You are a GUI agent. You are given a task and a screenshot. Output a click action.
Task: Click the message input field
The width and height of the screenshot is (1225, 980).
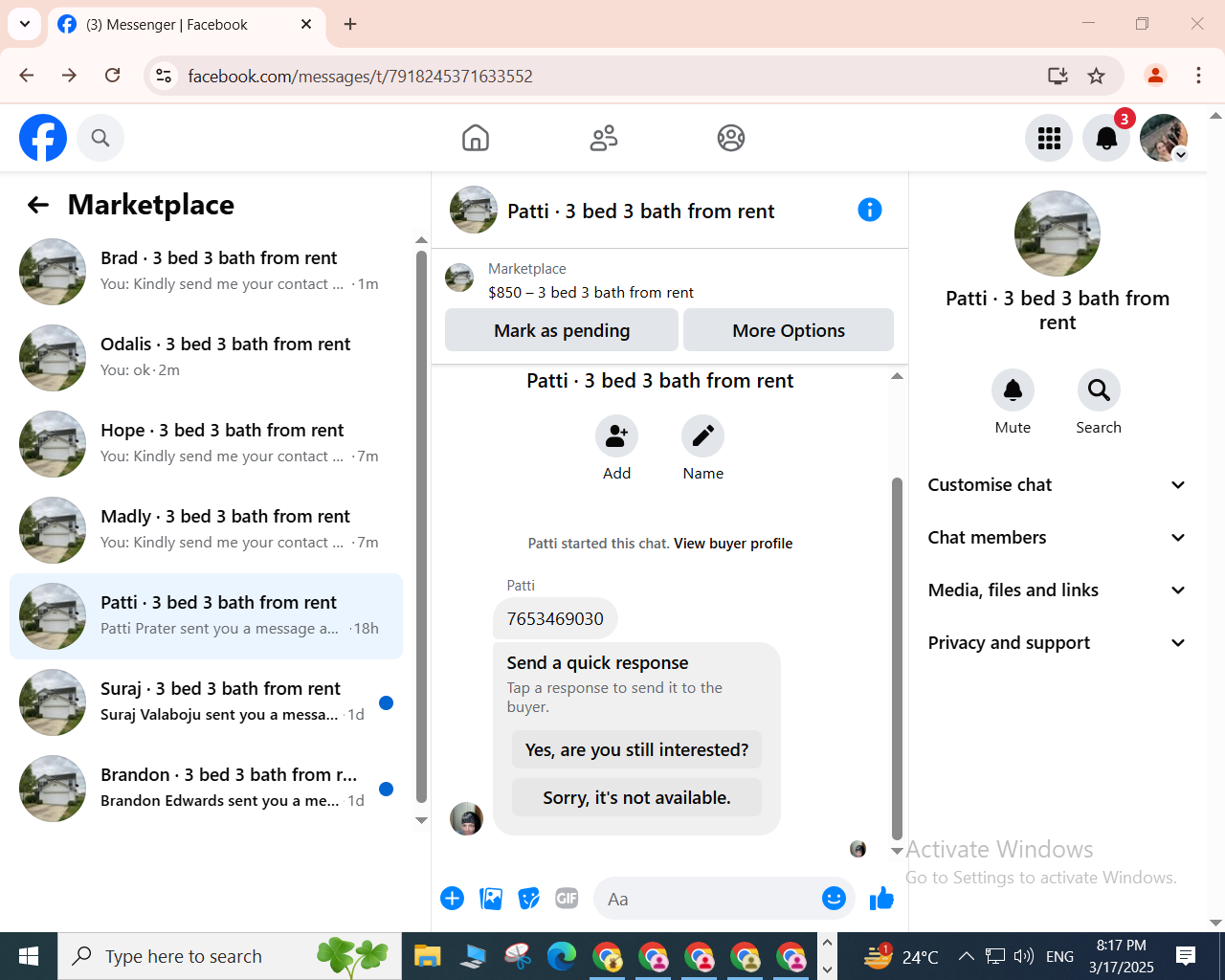click(706, 900)
